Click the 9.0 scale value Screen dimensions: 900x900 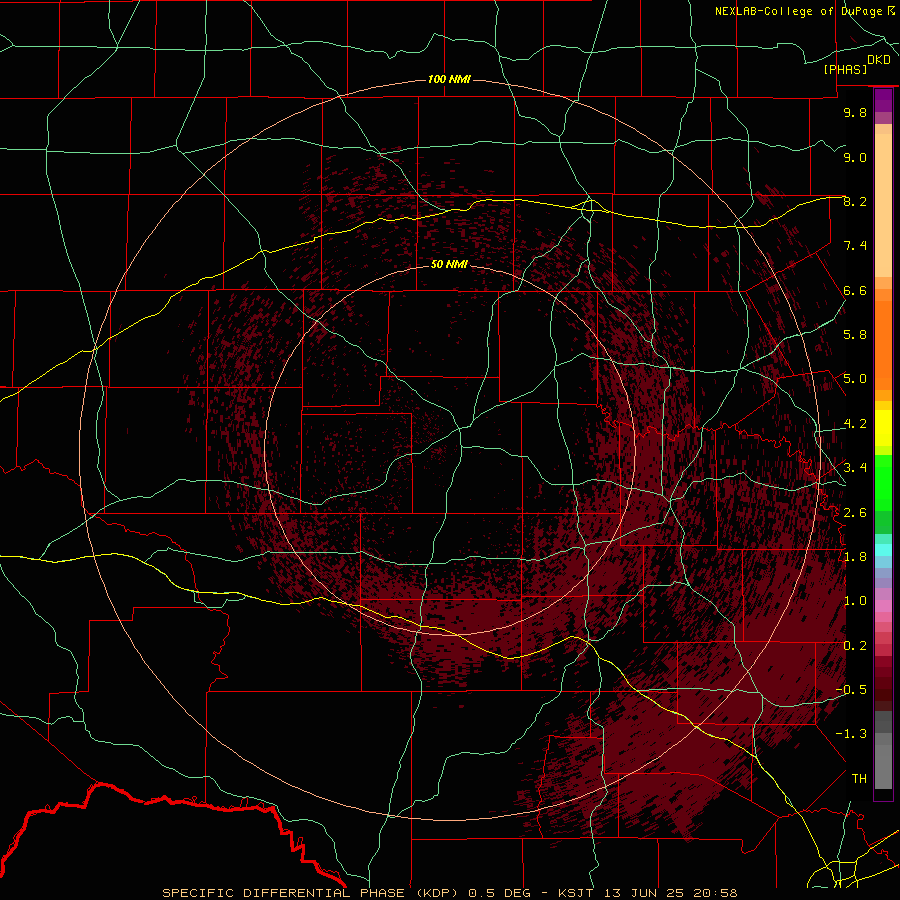click(855, 157)
